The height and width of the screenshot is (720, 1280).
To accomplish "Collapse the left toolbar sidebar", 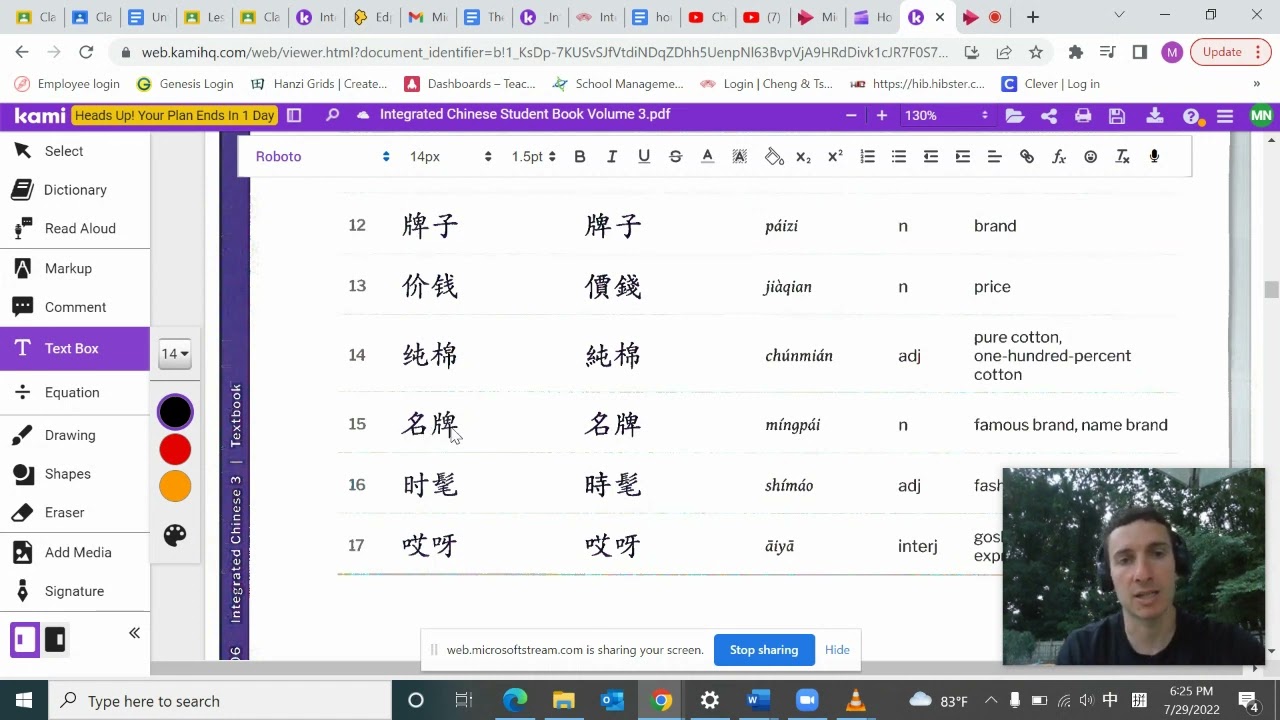I will coord(134,633).
